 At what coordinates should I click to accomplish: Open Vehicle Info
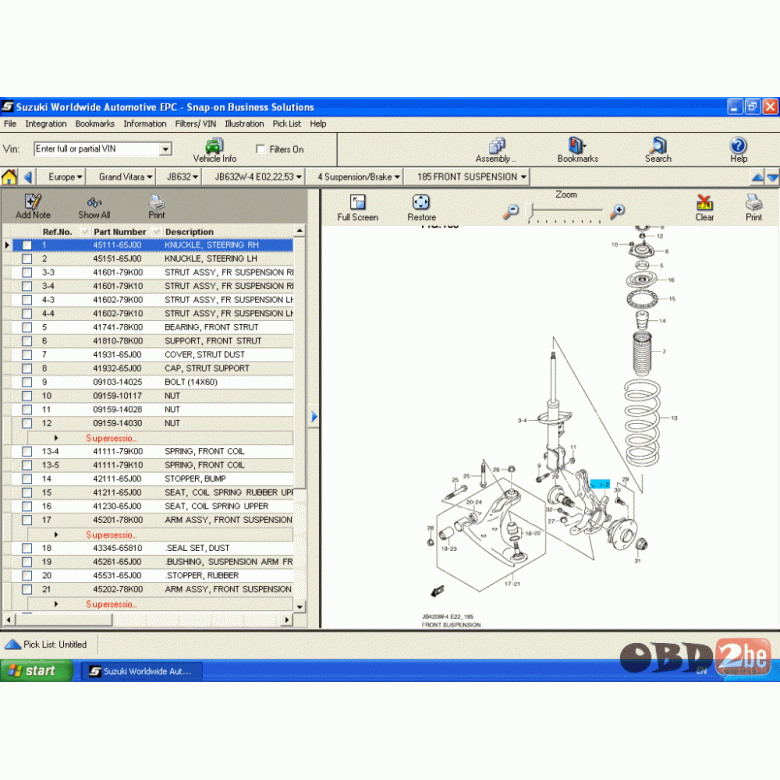[214, 151]
